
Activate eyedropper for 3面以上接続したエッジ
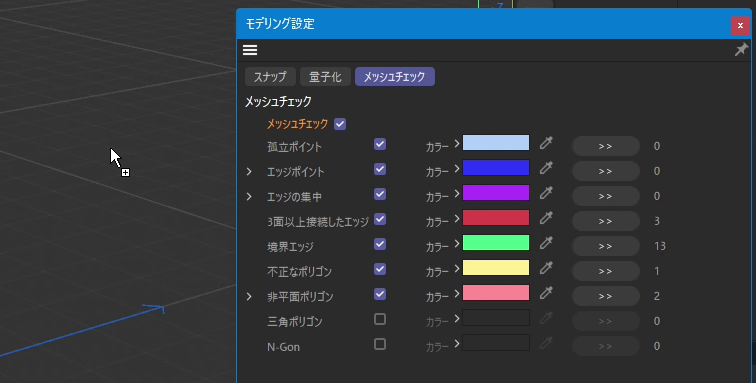pyautogui.click(x=546, y=218)
